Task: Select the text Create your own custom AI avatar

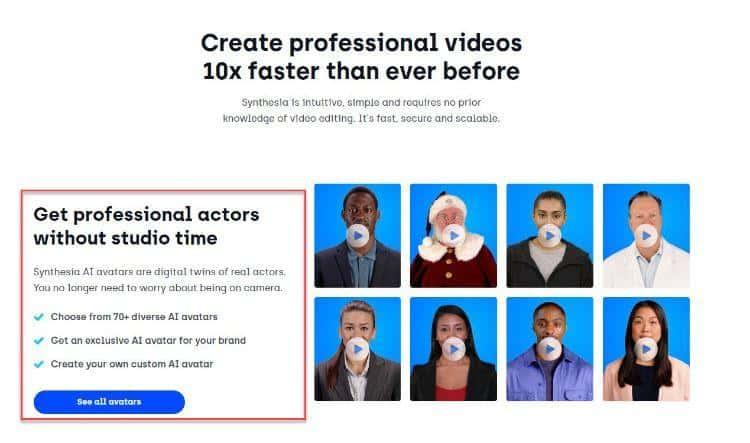Action: coord(132,364)
